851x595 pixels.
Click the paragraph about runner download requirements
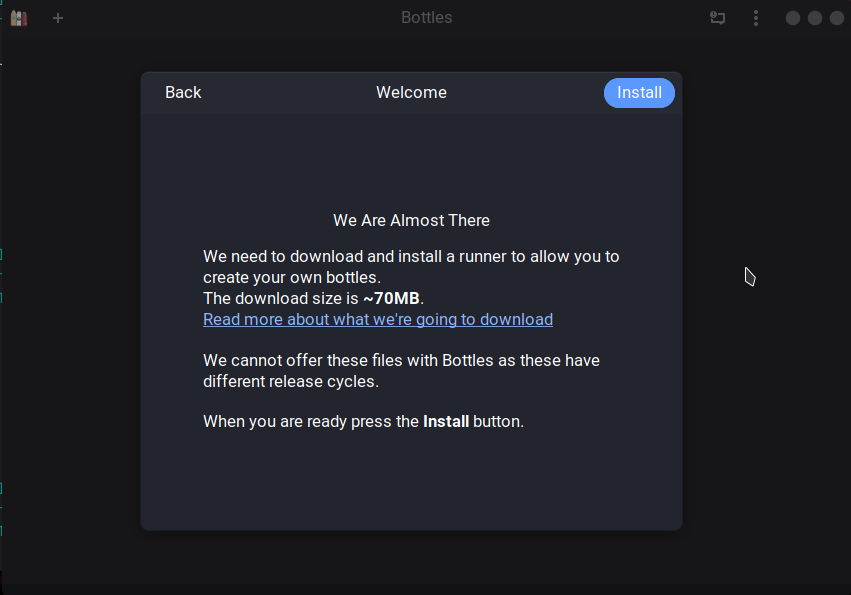412,266
